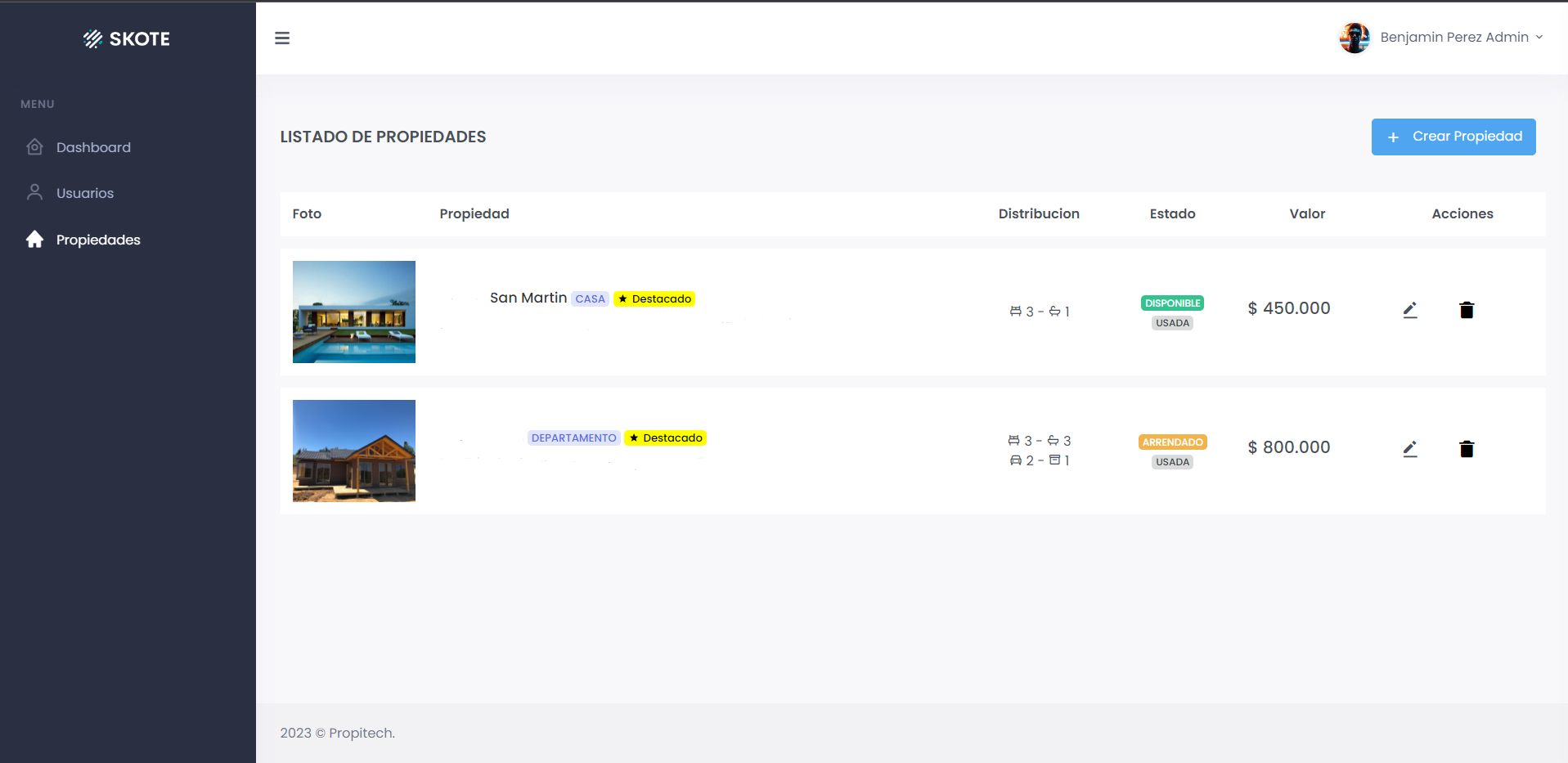Open the Dashboard menu item
Viewport: 1568px width, 763px height.
93,147
